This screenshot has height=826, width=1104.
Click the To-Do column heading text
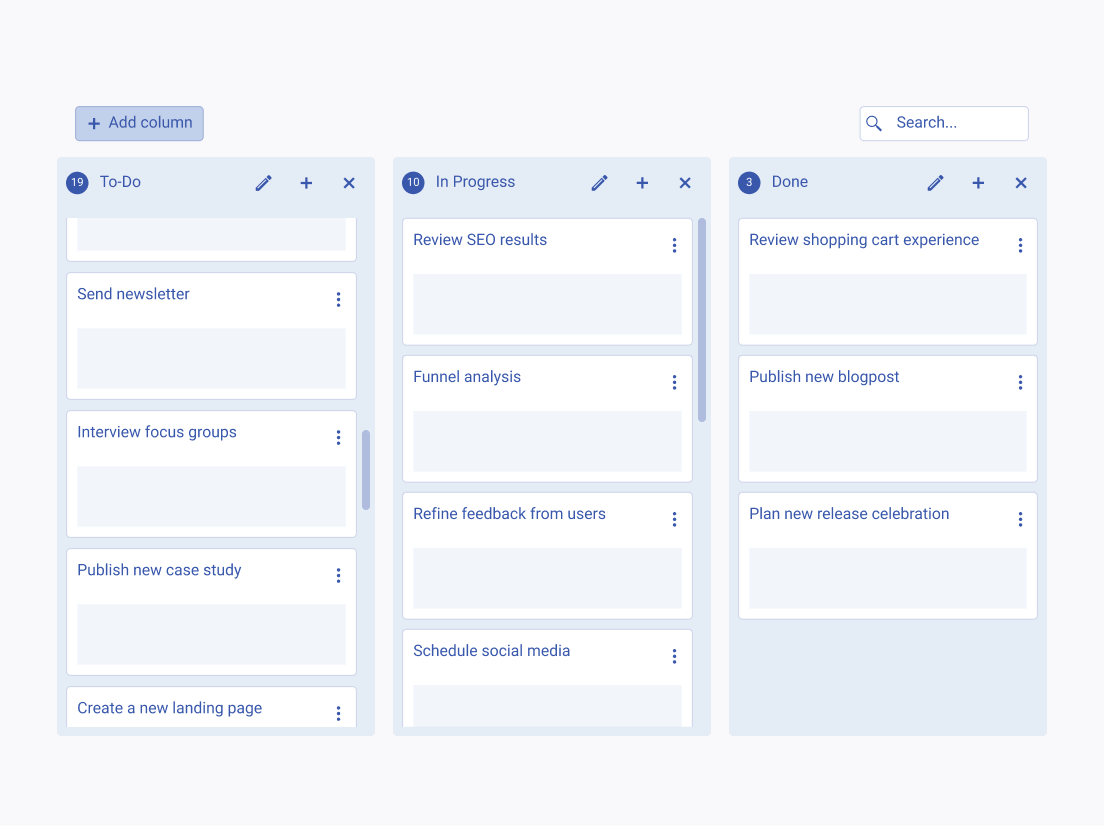[120, 182]
